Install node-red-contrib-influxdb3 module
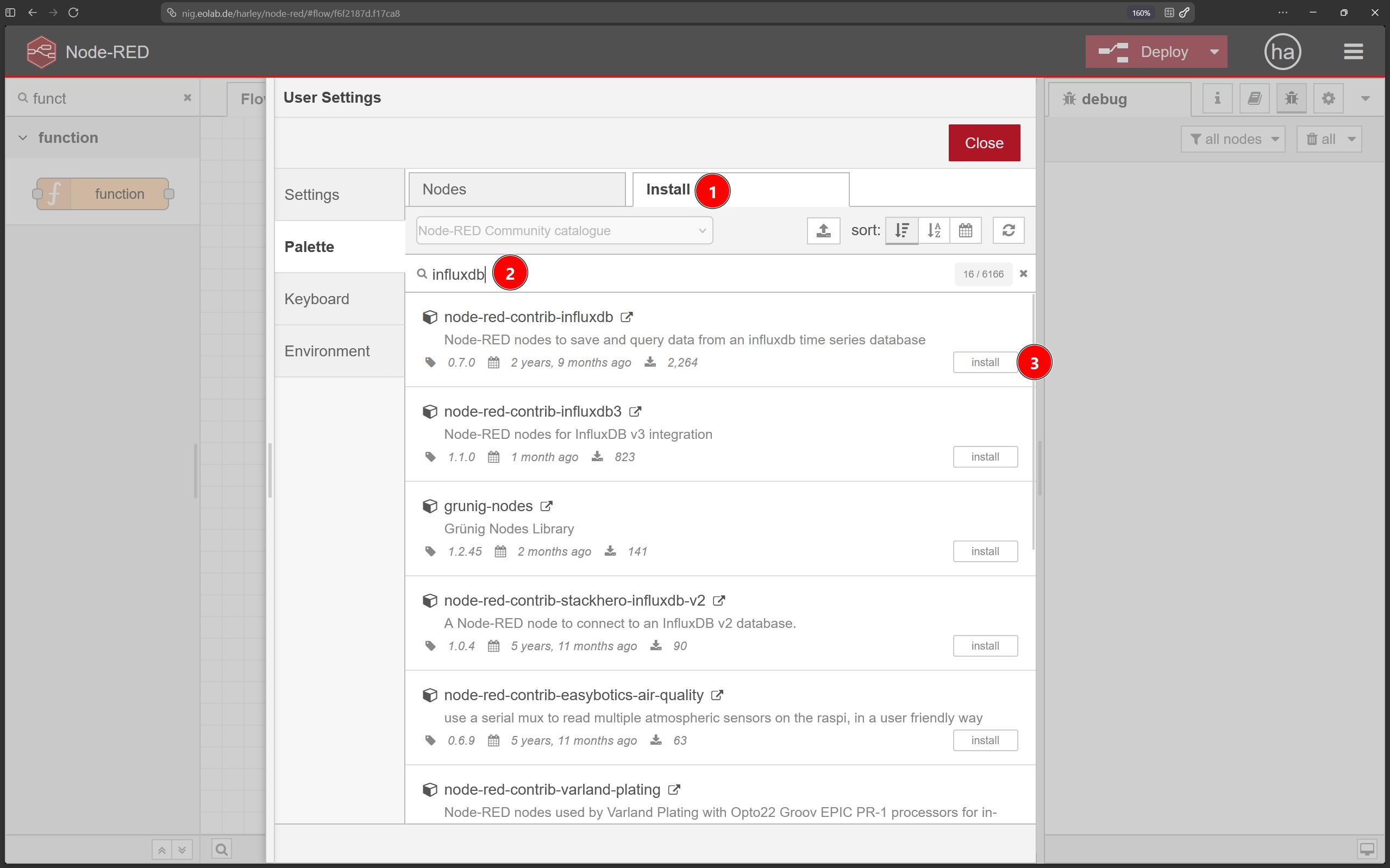This screenshot has width=1390, height=868. tap(985, 457)
